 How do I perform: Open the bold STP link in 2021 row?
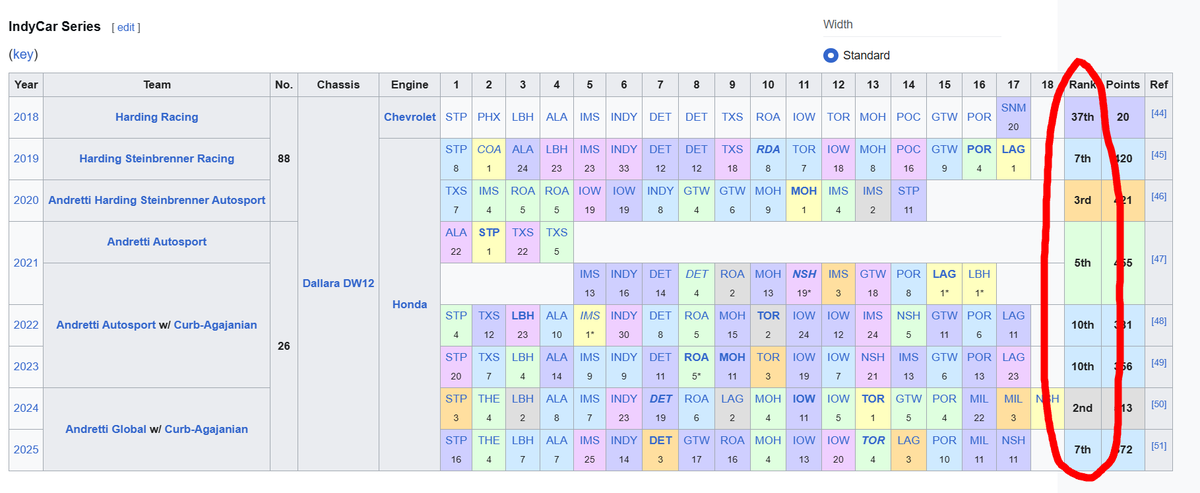tap(489, 232)
